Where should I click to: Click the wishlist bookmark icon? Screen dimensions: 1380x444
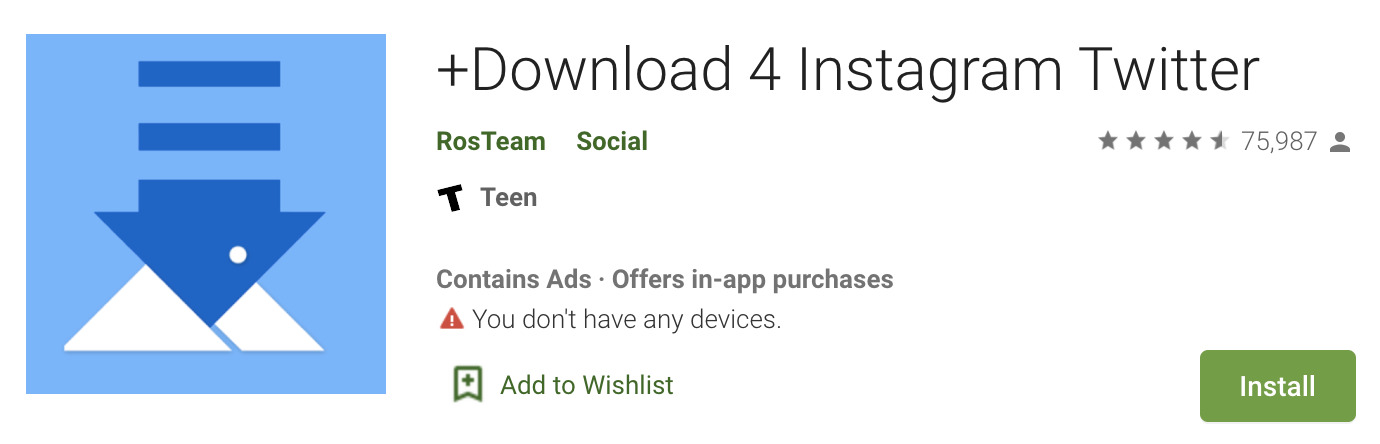(x=468, y=384)
